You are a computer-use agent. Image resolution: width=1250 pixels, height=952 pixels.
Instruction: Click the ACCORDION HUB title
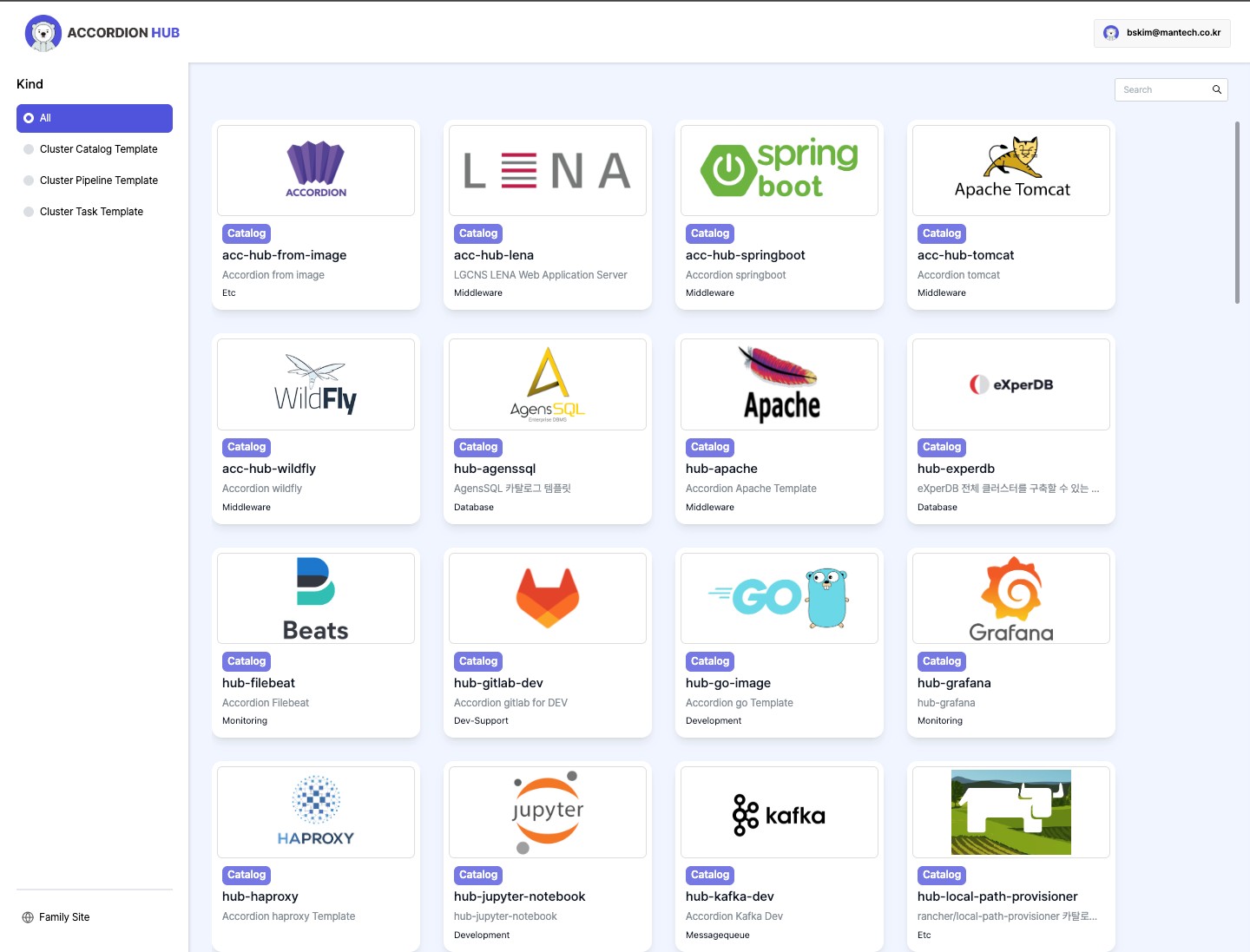pyautogui.click(x=123, y=33)
